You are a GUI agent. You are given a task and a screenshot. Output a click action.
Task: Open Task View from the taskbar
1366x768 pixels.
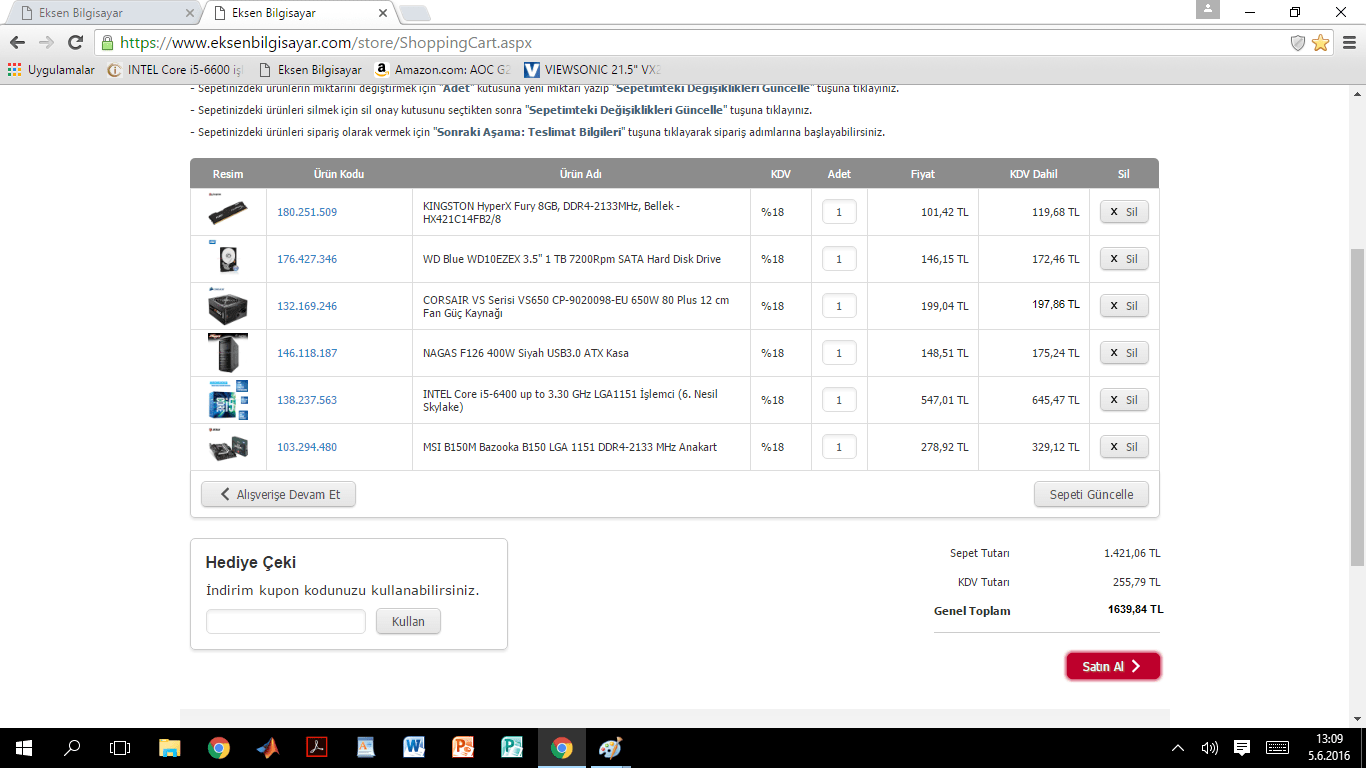pos(120,747)
